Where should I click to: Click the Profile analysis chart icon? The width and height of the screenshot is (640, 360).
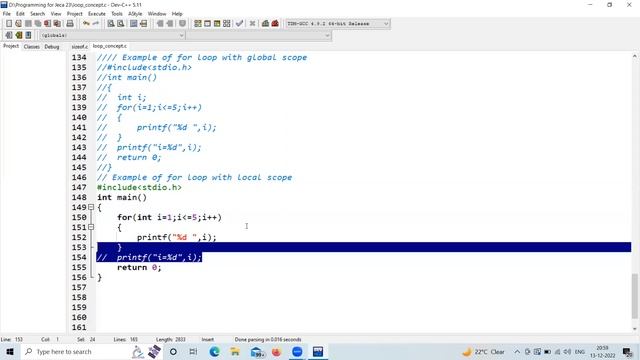pos(265,24)
